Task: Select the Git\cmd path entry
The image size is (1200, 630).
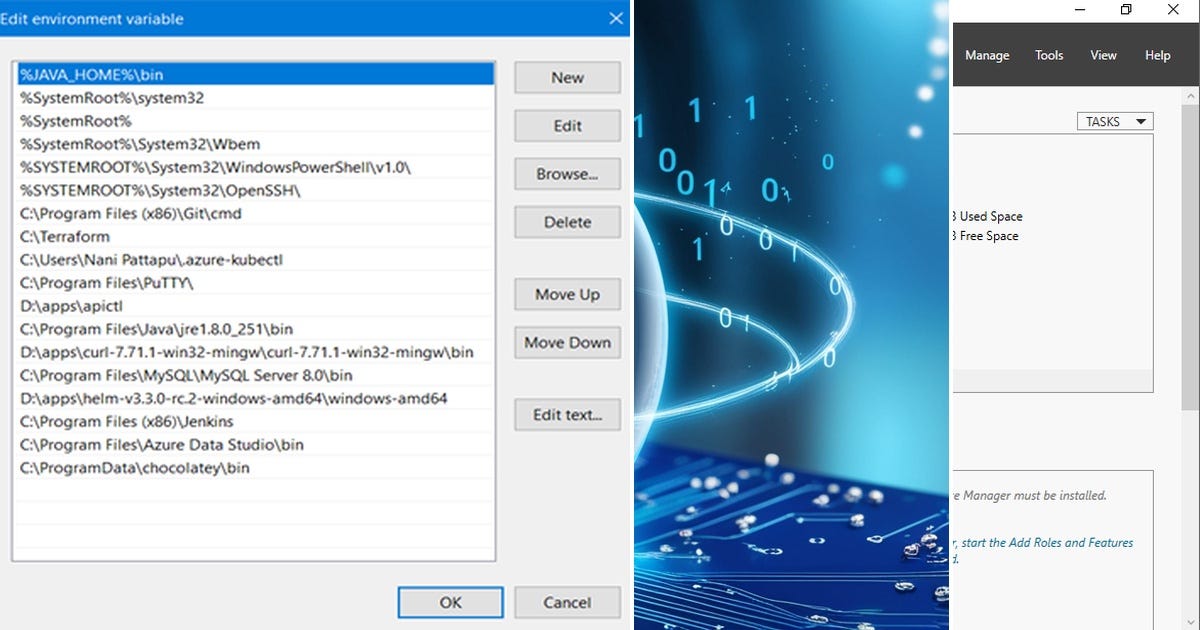Action: 255,213
